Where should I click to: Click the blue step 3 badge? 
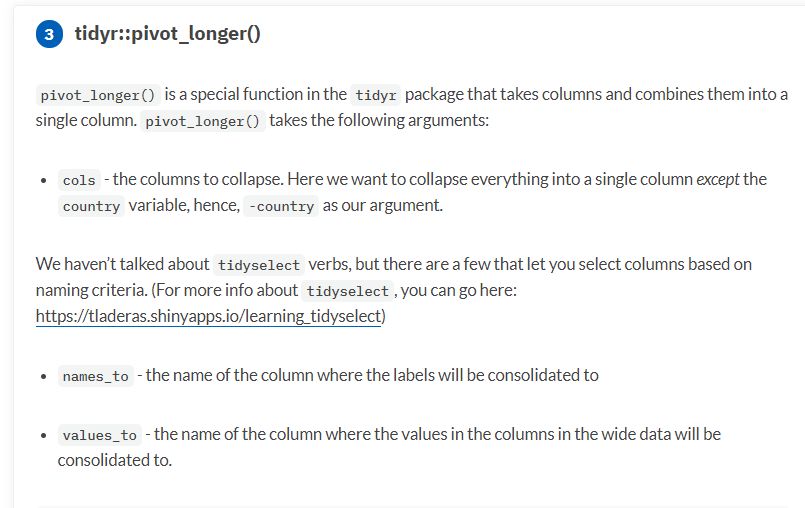49,34
